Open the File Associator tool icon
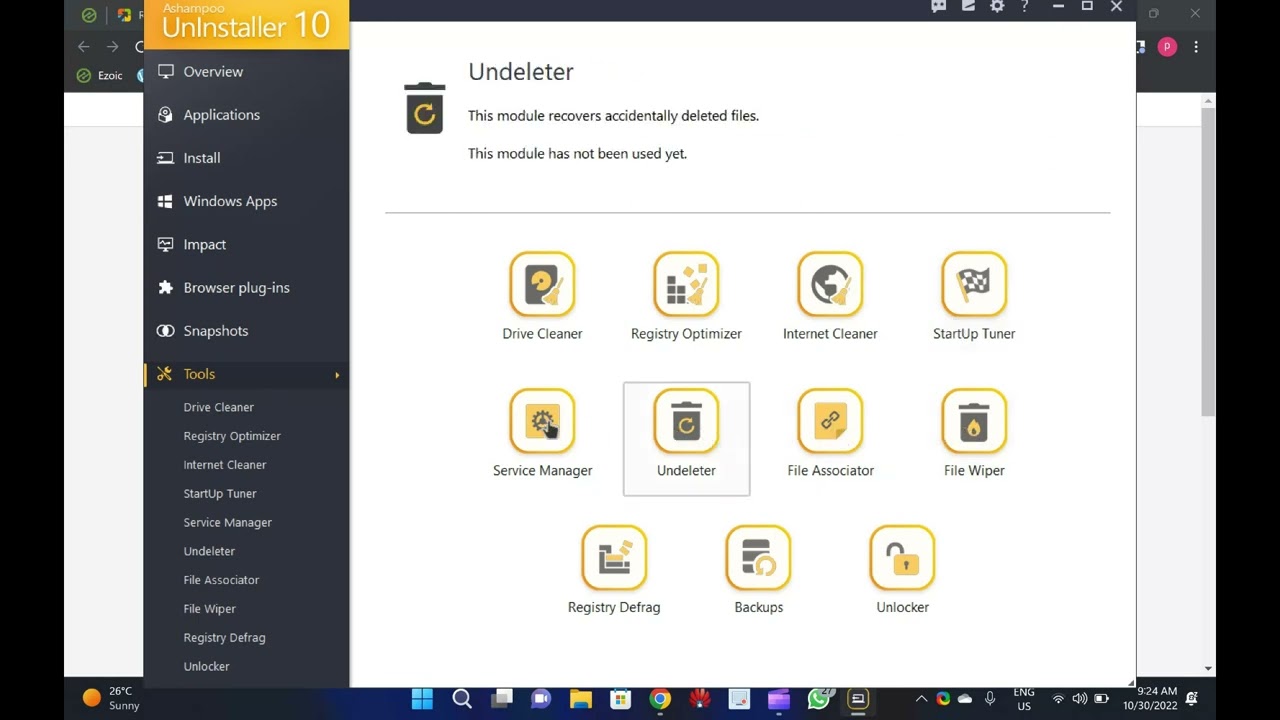This screenshot has width=1280, height=720. [830, 421]
